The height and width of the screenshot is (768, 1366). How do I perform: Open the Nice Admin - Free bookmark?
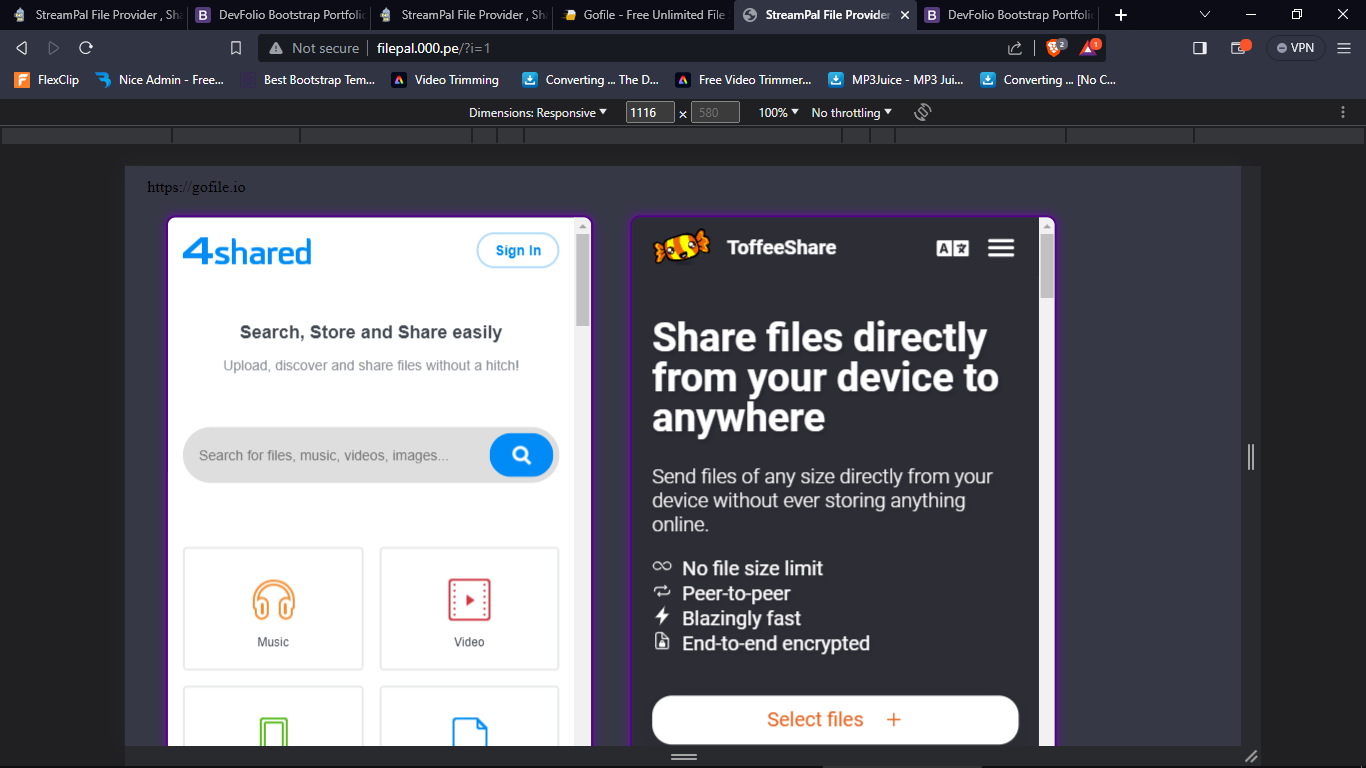click(x=159, y=80)
